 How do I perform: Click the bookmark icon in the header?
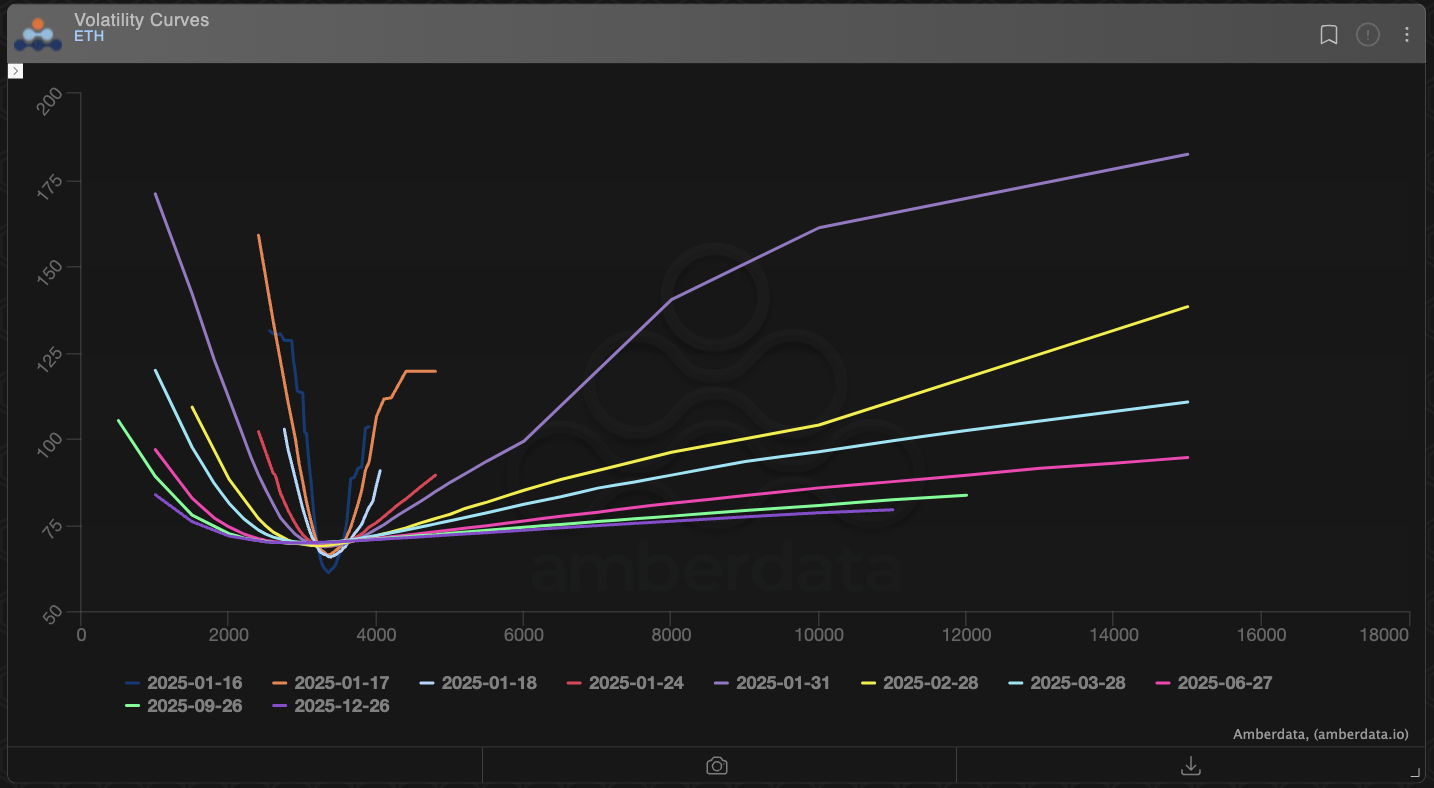[x=1328, y=35]
